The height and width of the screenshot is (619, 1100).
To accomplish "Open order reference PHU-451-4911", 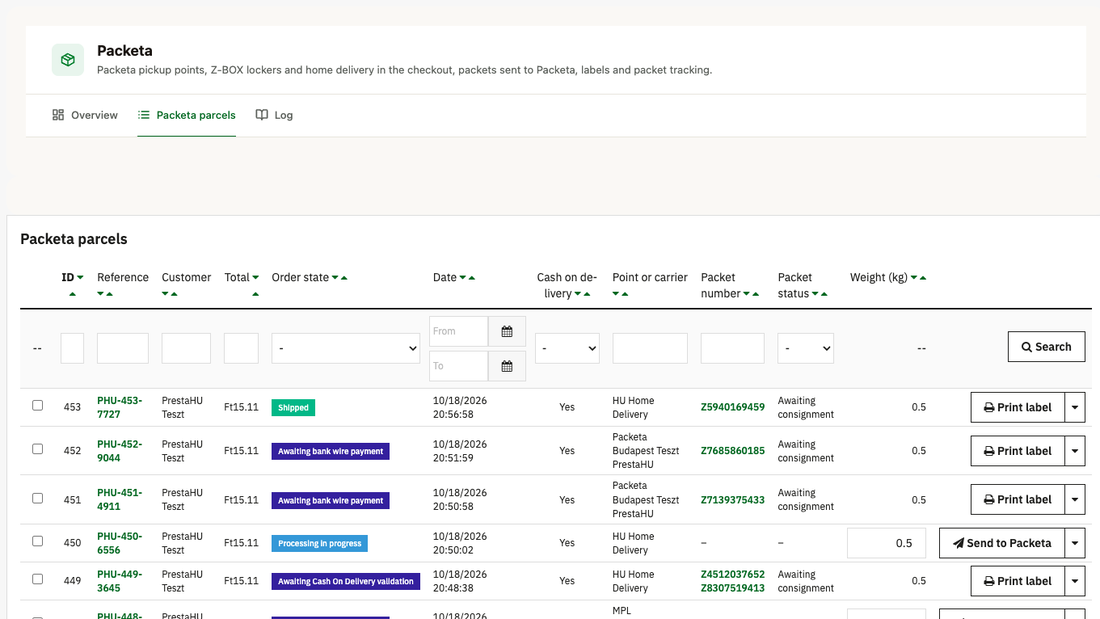I will [x=119, y=500].
